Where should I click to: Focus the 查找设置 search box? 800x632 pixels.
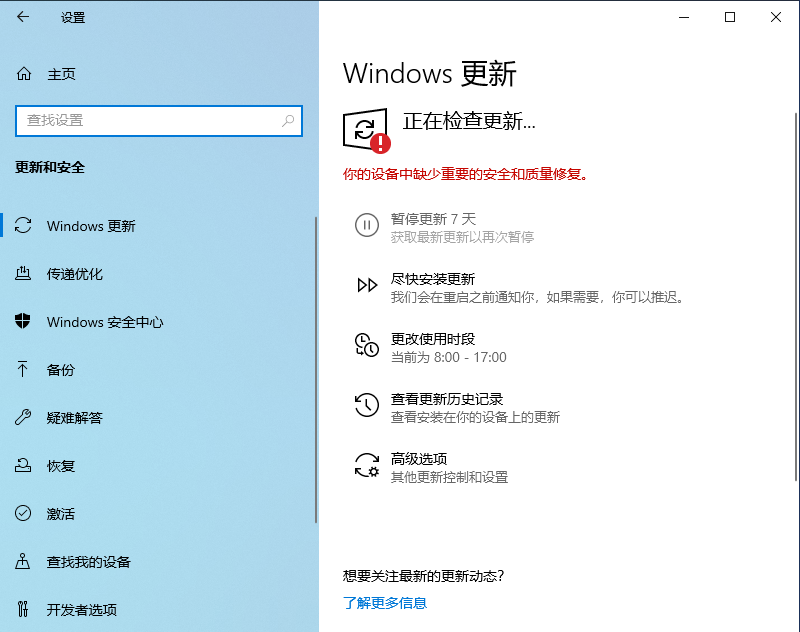pos(159,121)
